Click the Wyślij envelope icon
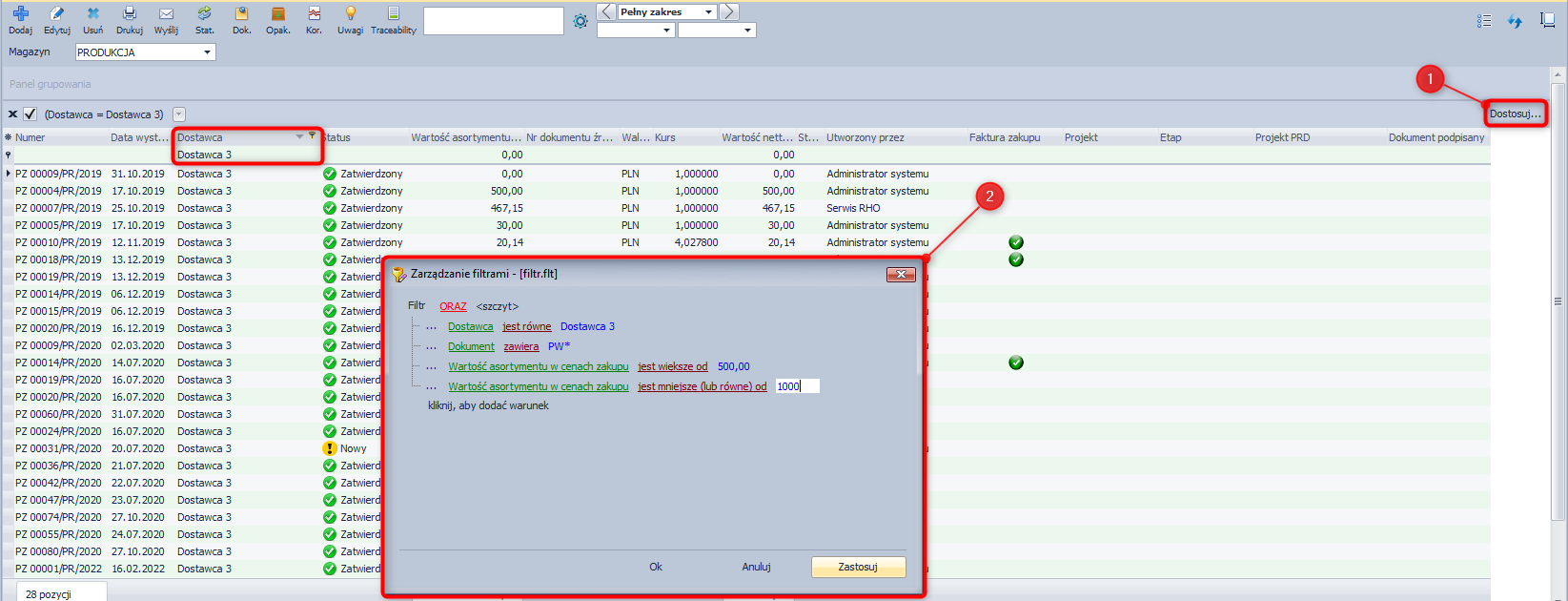Image resolution: width=1568 pixels, height=601 pixels. coord(166,14)
